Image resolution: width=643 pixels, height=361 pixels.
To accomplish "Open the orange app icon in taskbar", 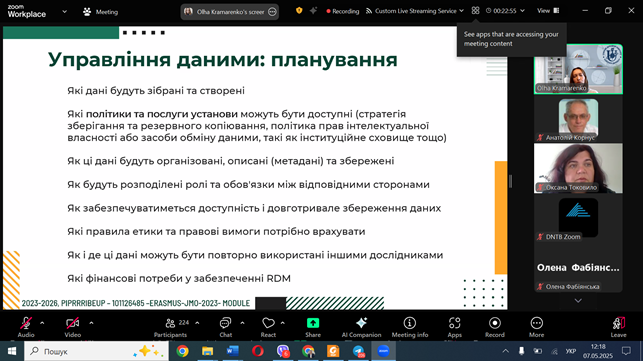I will click(x=333, y=351).
